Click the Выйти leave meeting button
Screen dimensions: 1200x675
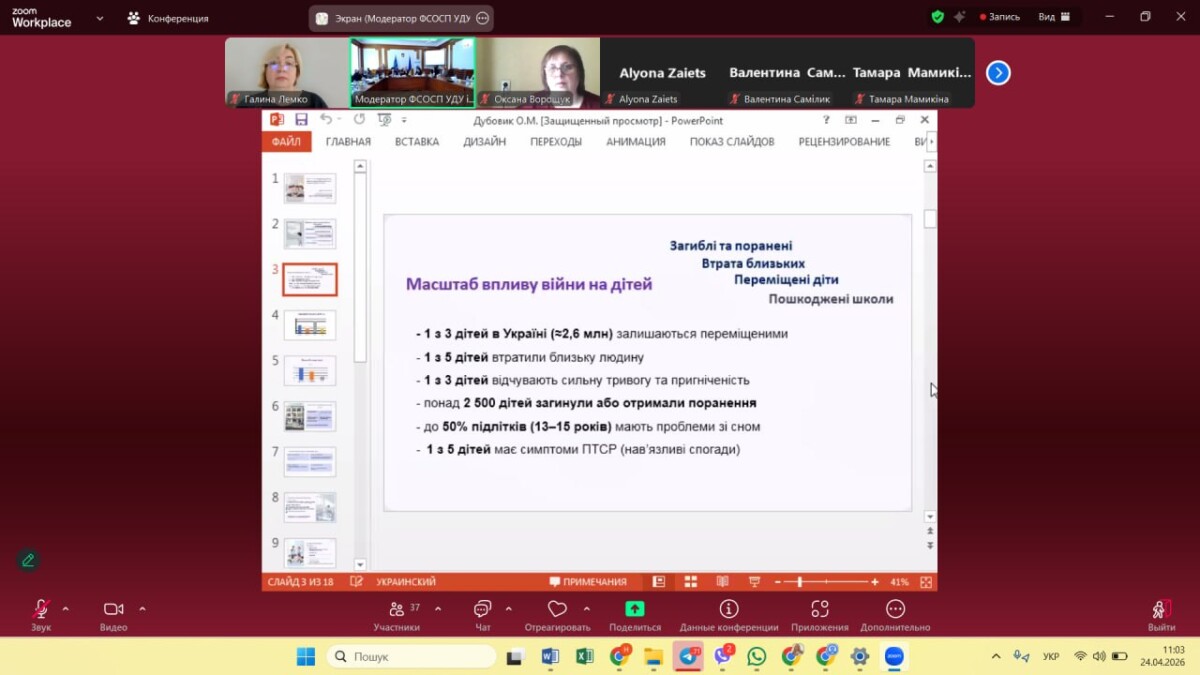click(x=1161, y=610)
